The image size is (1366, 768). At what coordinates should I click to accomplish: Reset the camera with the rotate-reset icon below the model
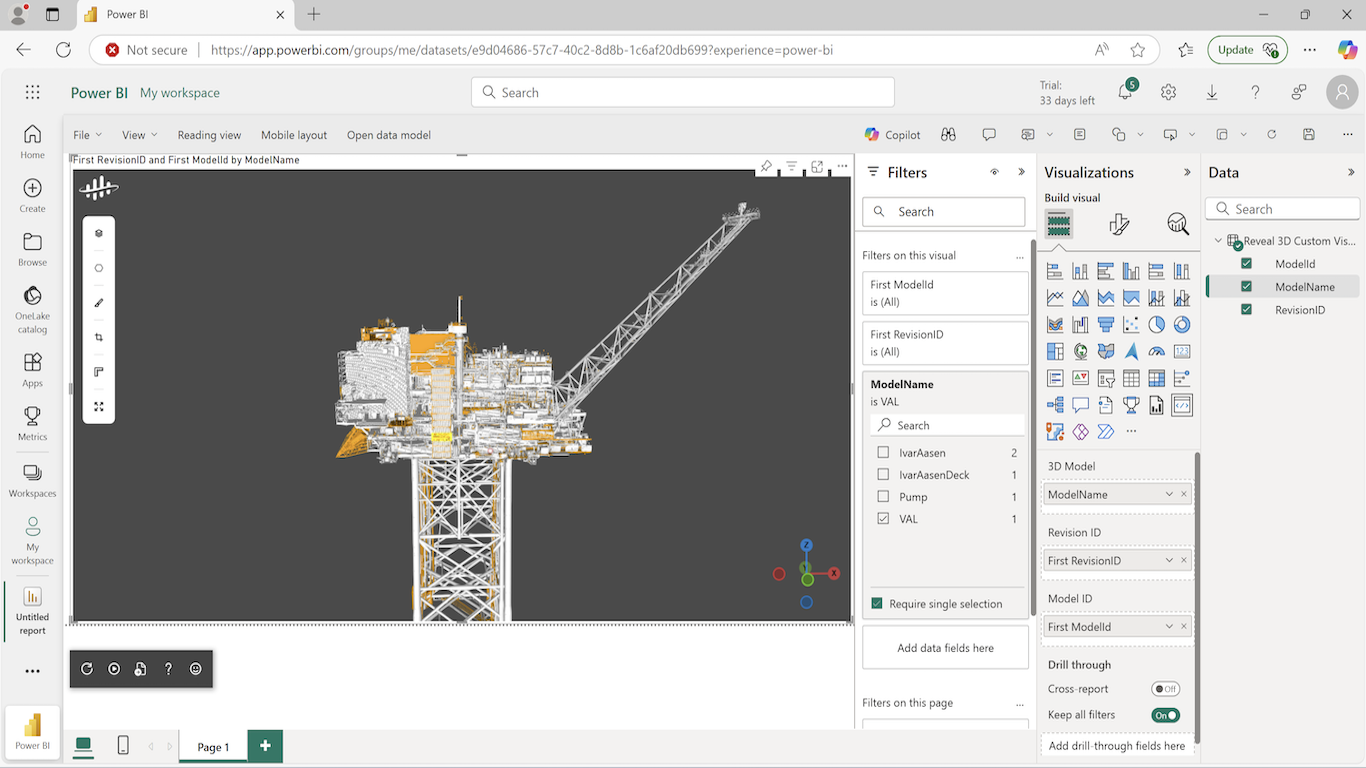[x=87, y=669]
